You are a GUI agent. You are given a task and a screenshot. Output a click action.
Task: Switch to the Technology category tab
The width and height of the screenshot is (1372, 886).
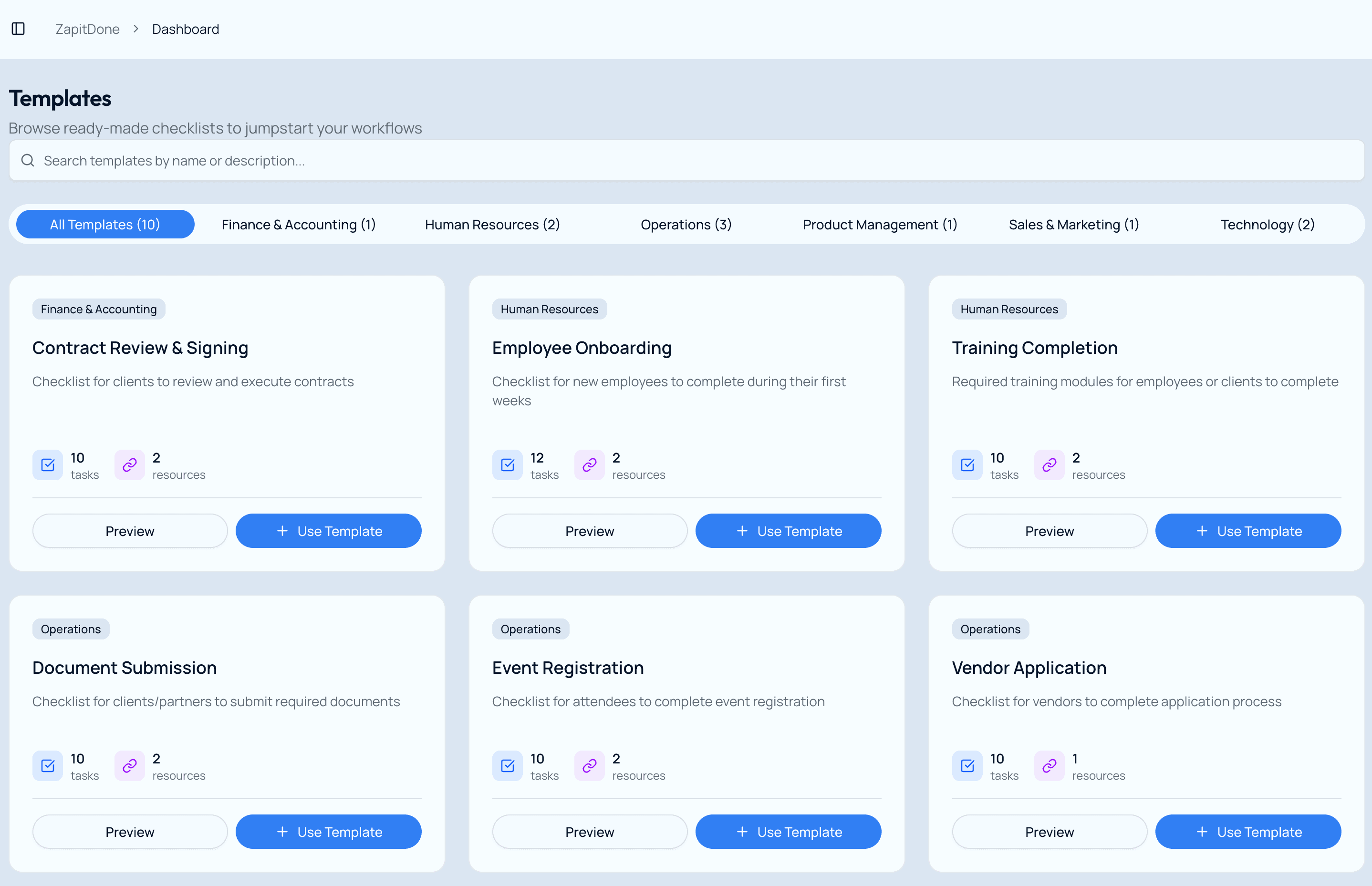[x=1267, y=225]
